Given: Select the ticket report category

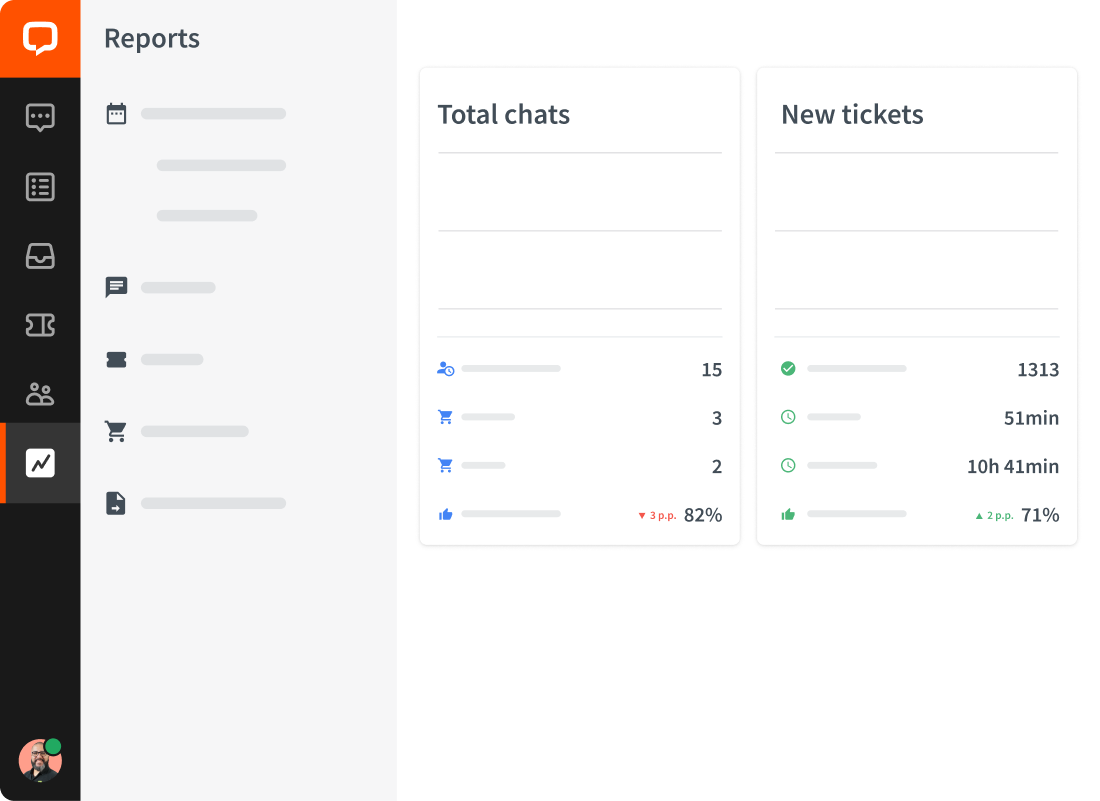Looking at the screenshot, I should click(x=117, y=360).
